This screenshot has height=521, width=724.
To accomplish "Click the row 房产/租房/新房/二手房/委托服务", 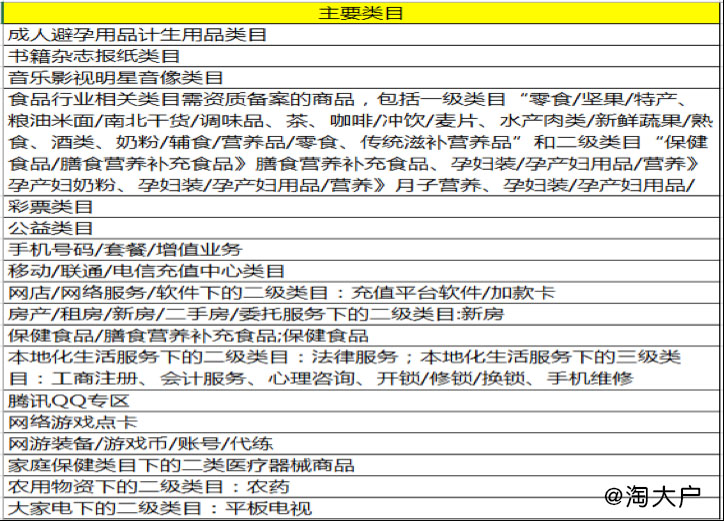I will 361,314.
